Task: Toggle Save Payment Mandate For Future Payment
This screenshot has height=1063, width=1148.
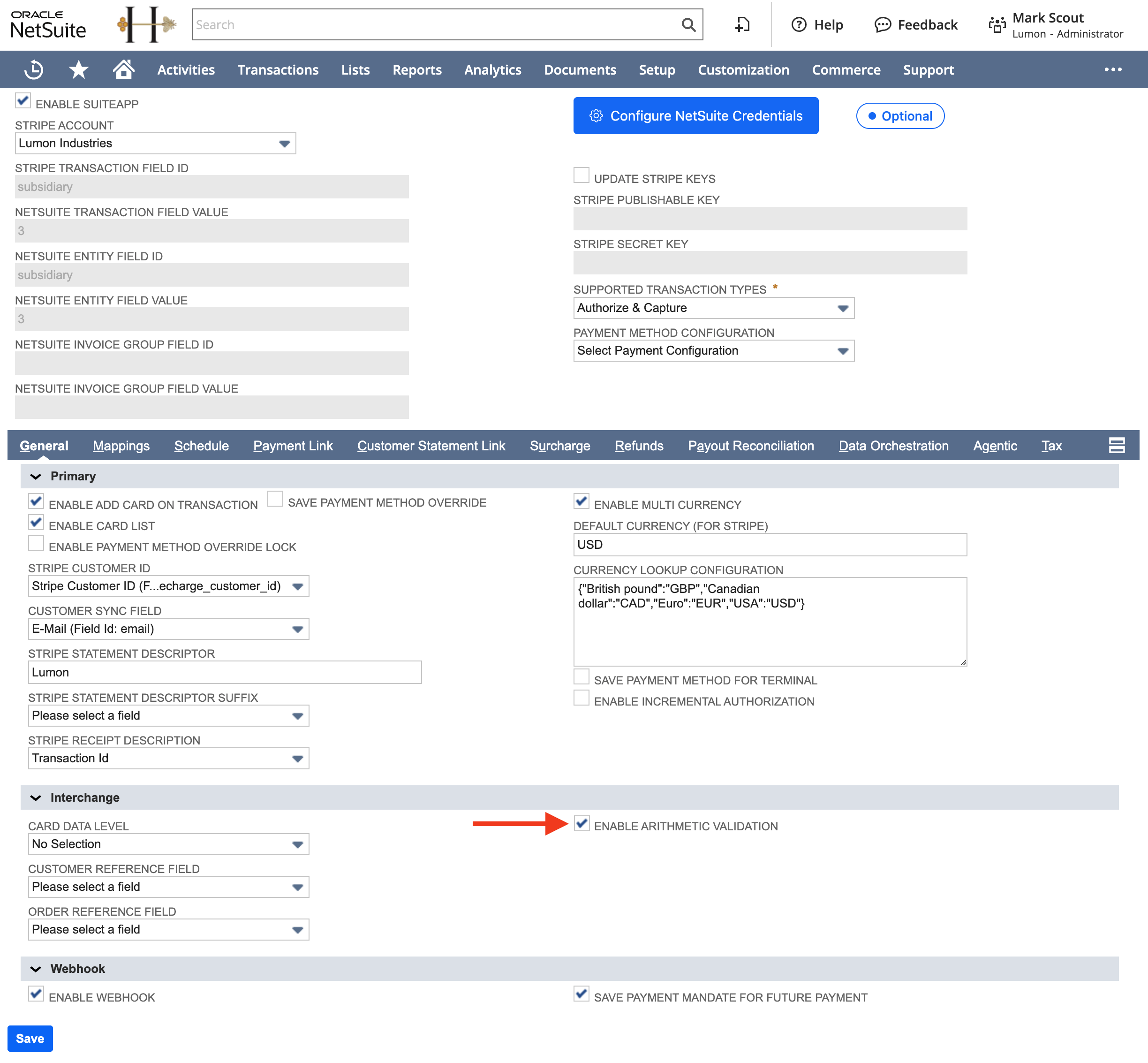Action: [x=582, y=994]
